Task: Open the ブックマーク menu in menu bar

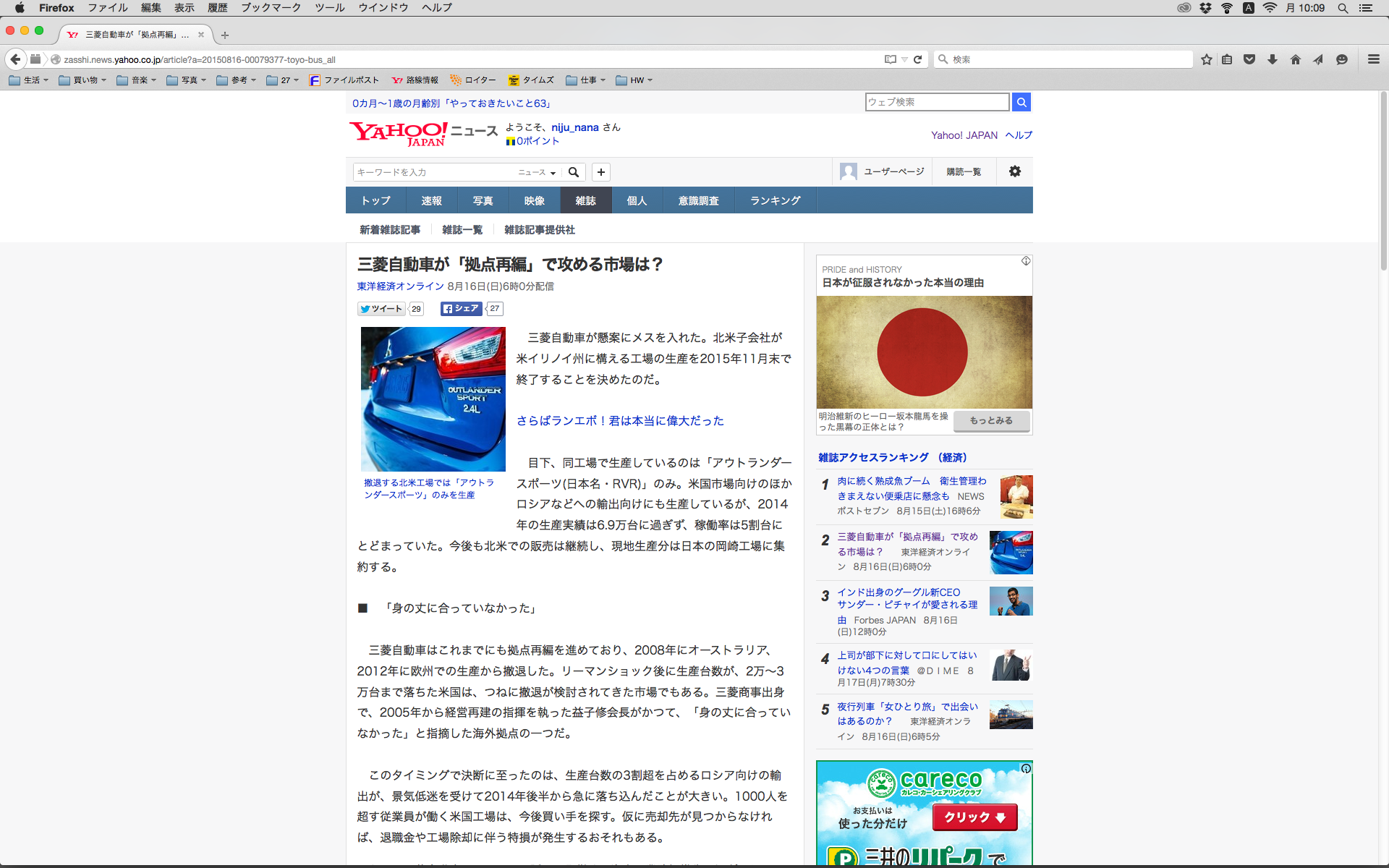Action: 271,8
